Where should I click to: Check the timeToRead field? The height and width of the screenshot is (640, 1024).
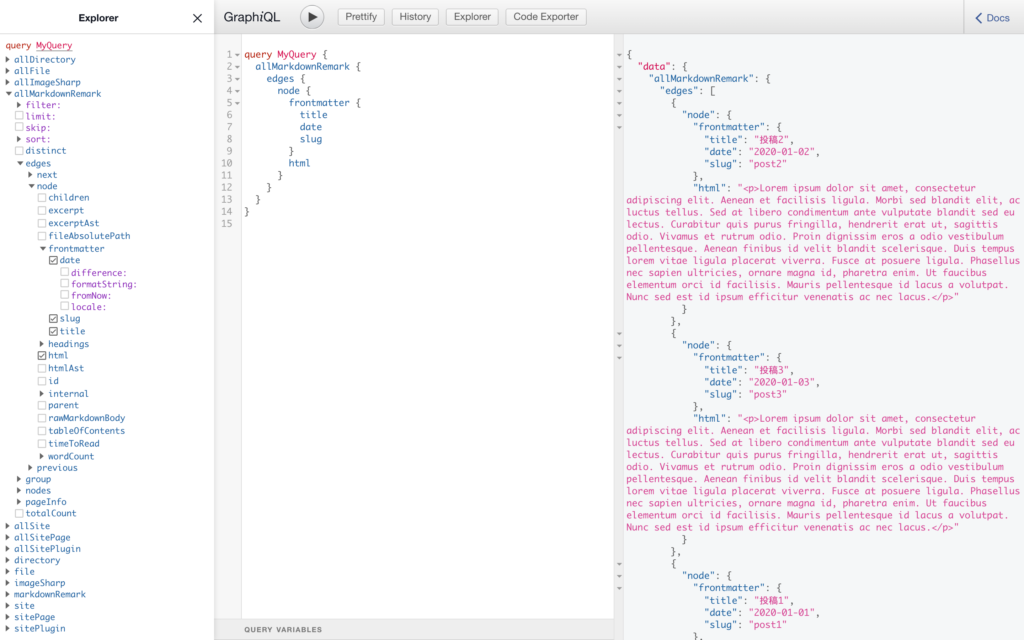[x=42, y=443]
